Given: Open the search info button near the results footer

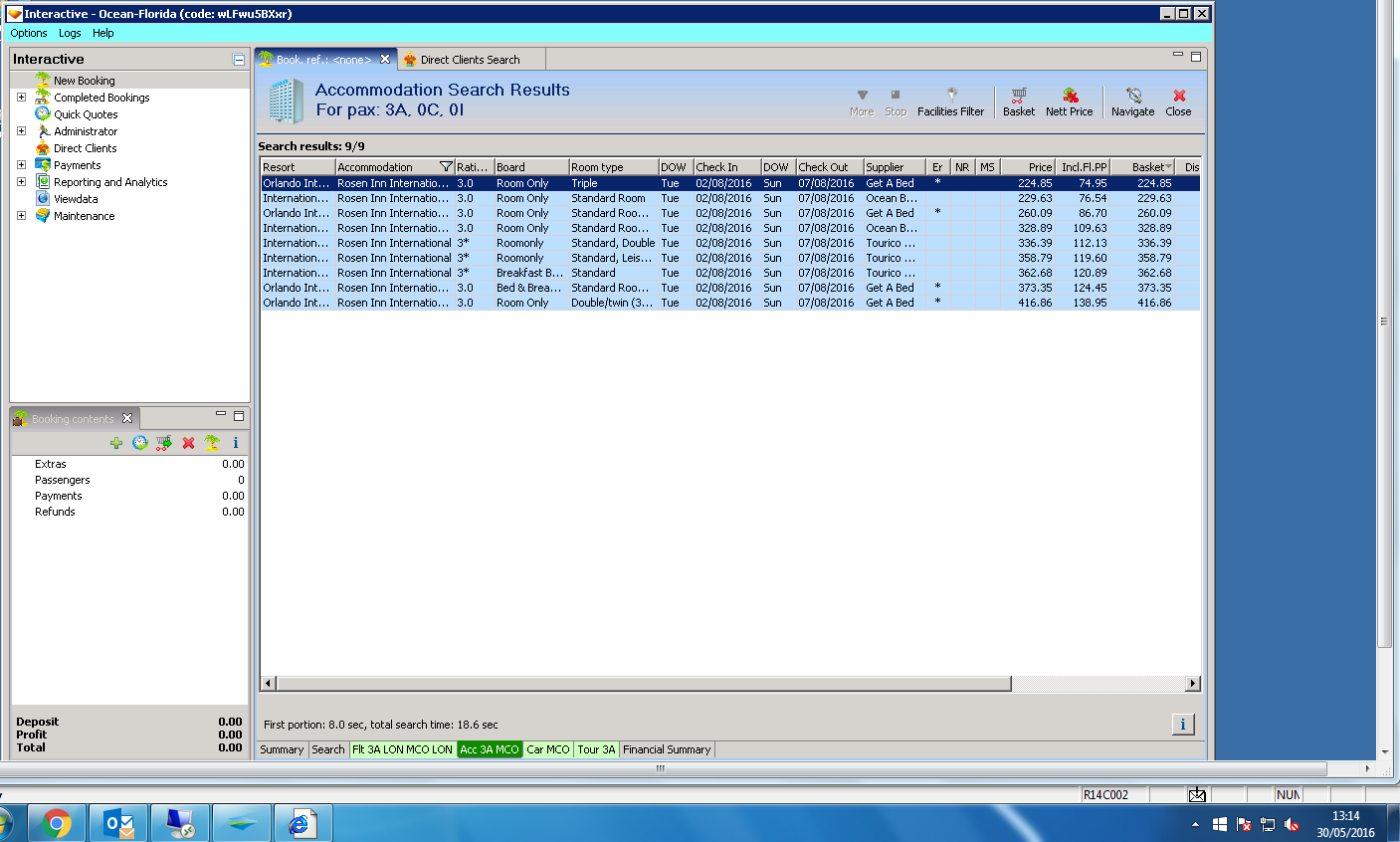Looking at the screenshot, I should (1182, 724).
